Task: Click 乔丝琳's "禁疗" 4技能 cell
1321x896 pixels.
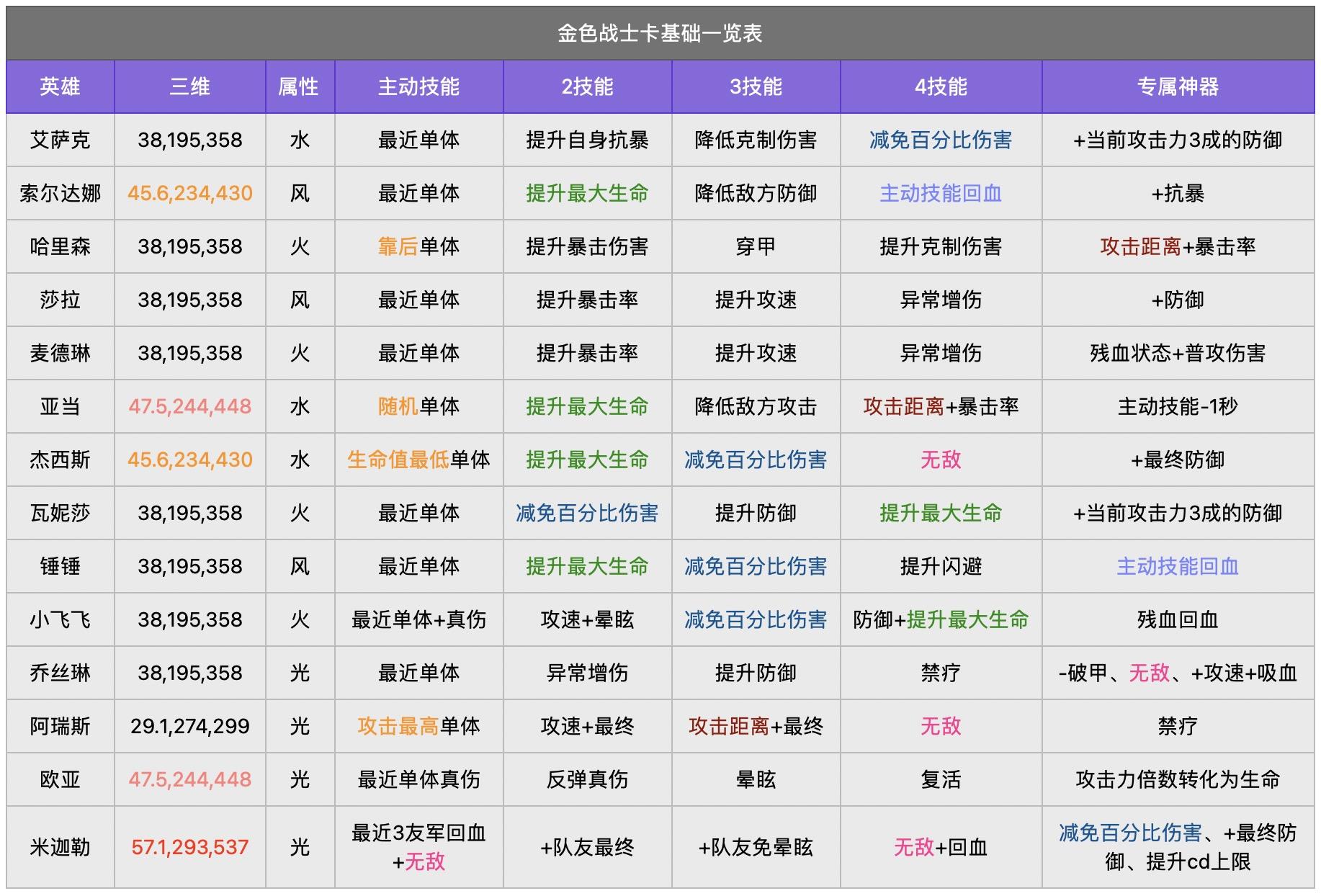Action: pyautogui.click(x=941, y=673)
